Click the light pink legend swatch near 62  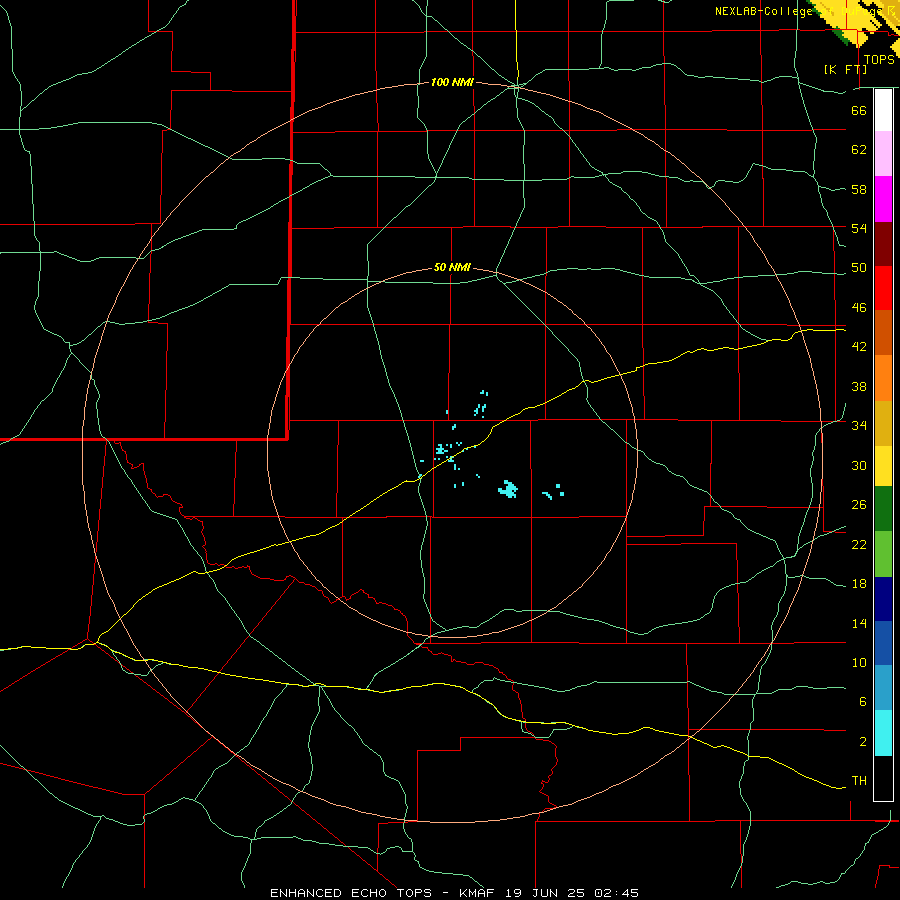point(883,153)
